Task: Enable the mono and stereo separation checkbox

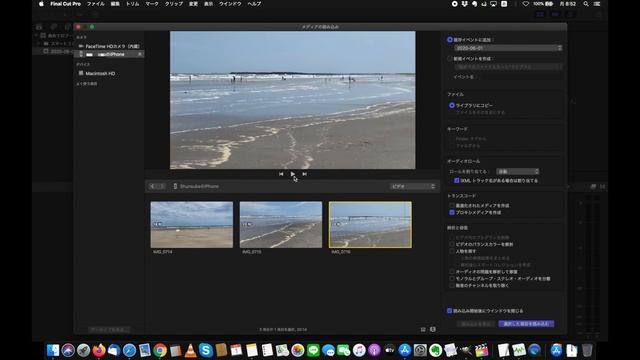Action: click(451, 278)
